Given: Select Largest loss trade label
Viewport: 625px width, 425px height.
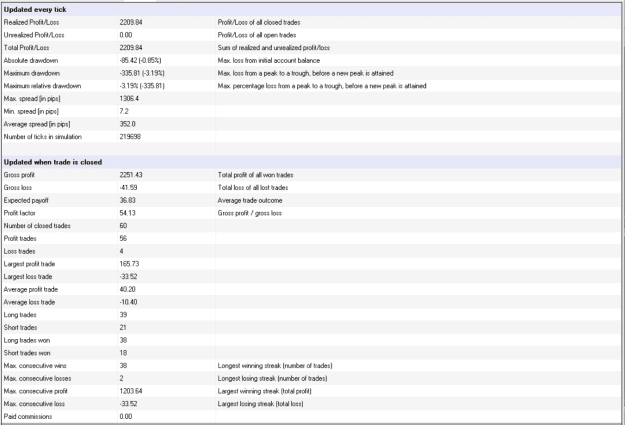Looking at the screenshot, I should click(28, 277).
